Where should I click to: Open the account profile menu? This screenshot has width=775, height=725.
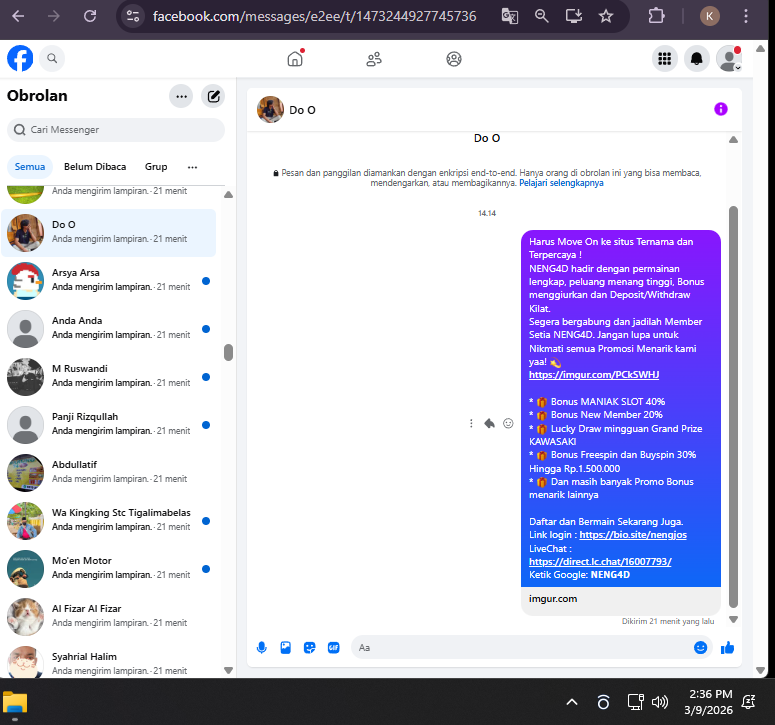[729, 59]
